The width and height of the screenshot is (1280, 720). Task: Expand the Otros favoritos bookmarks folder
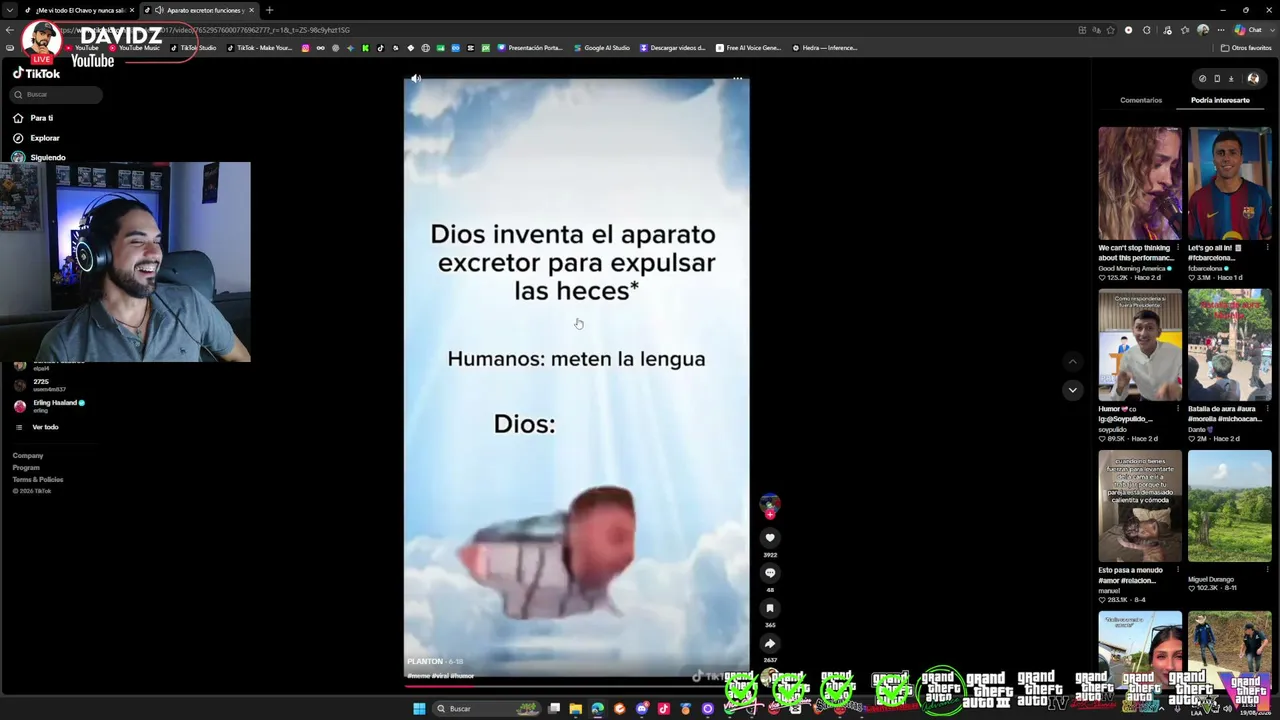[x=1246, y=48]
